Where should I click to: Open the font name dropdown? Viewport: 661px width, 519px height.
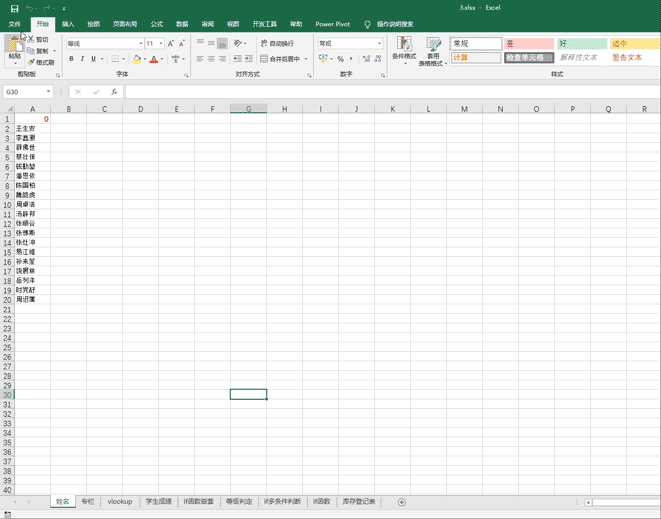coord(141,43)
